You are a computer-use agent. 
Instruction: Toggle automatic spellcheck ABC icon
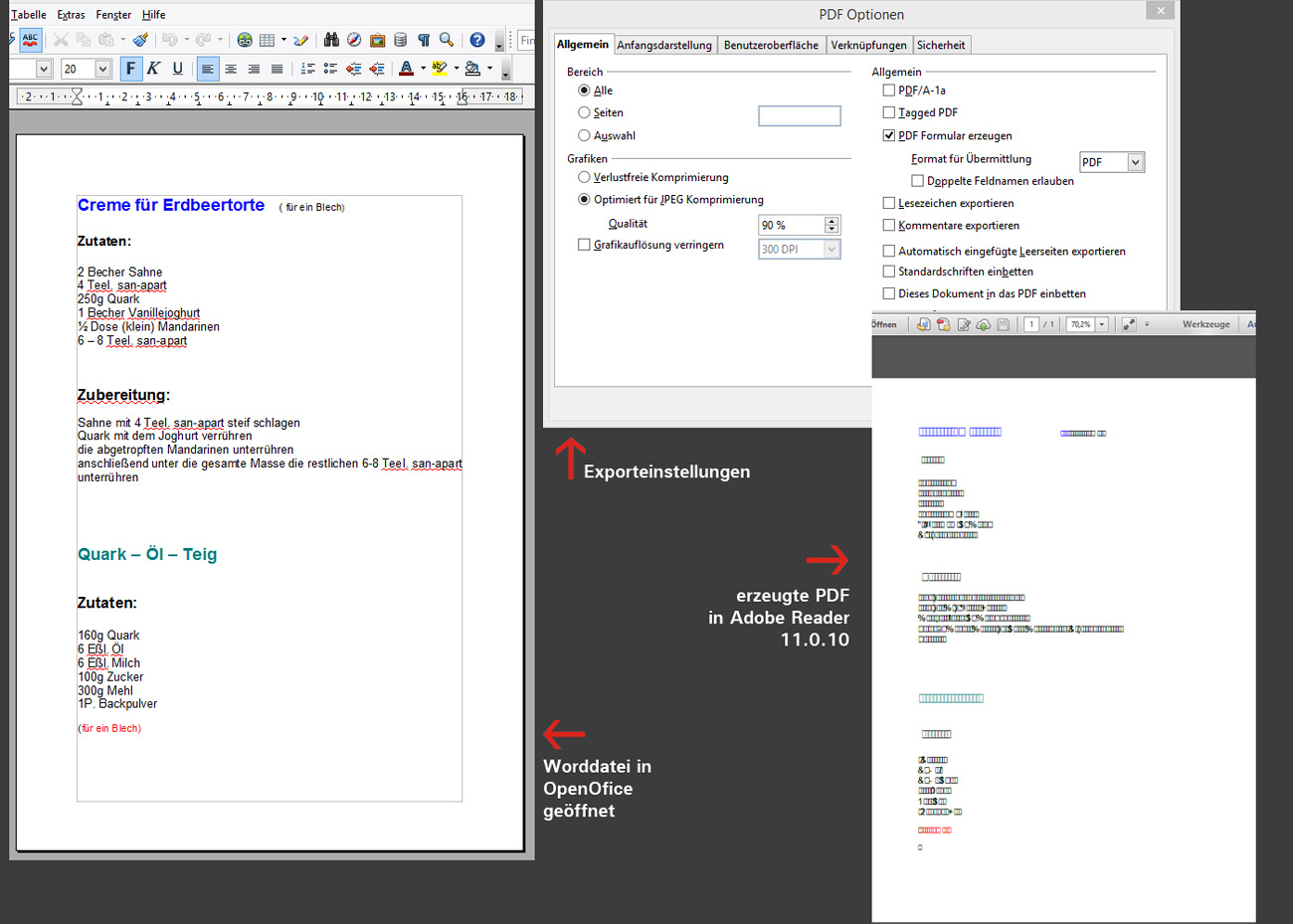pos(31,40)
